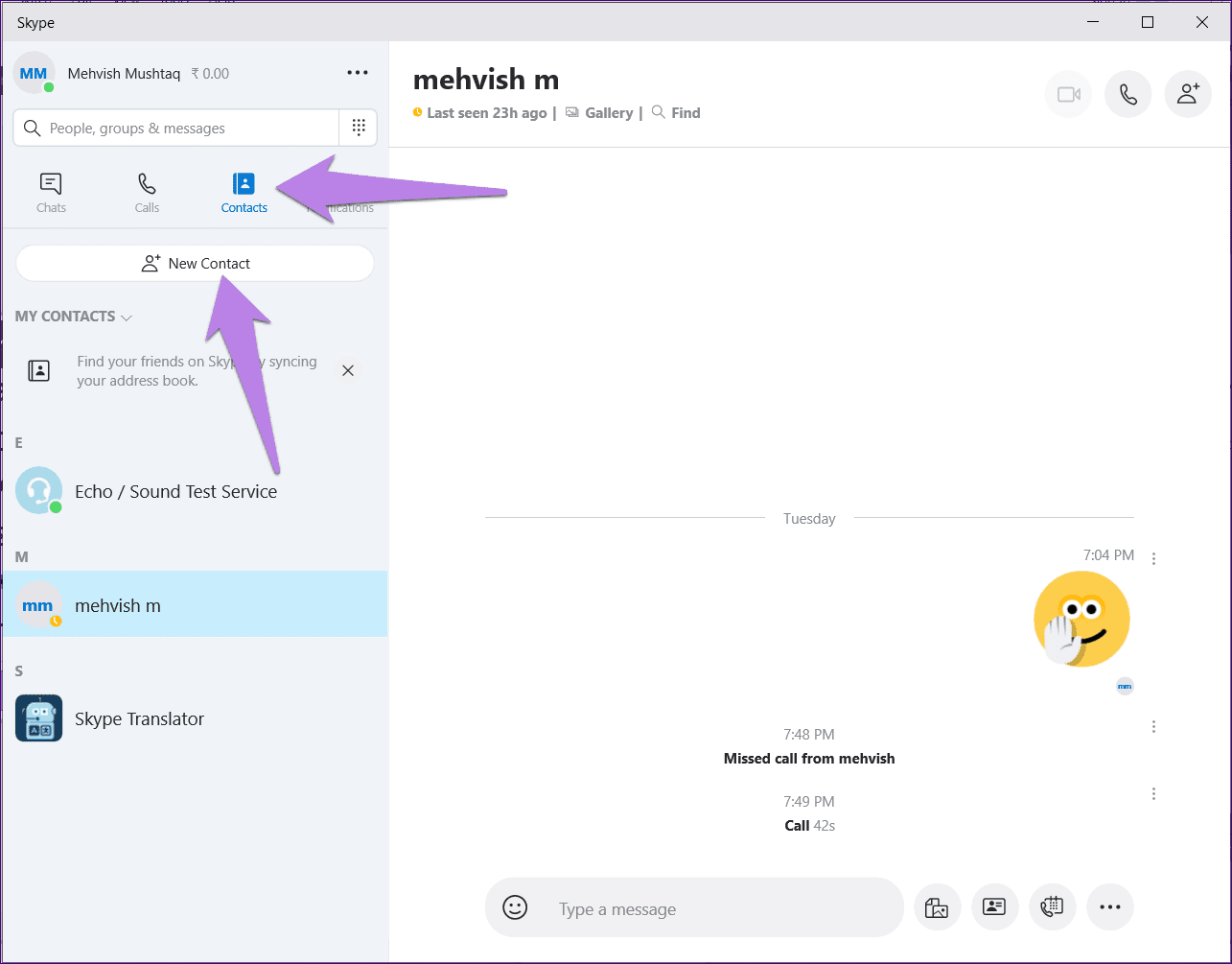
Task: Open options for the missed call entry
Action: [1153, 727]
